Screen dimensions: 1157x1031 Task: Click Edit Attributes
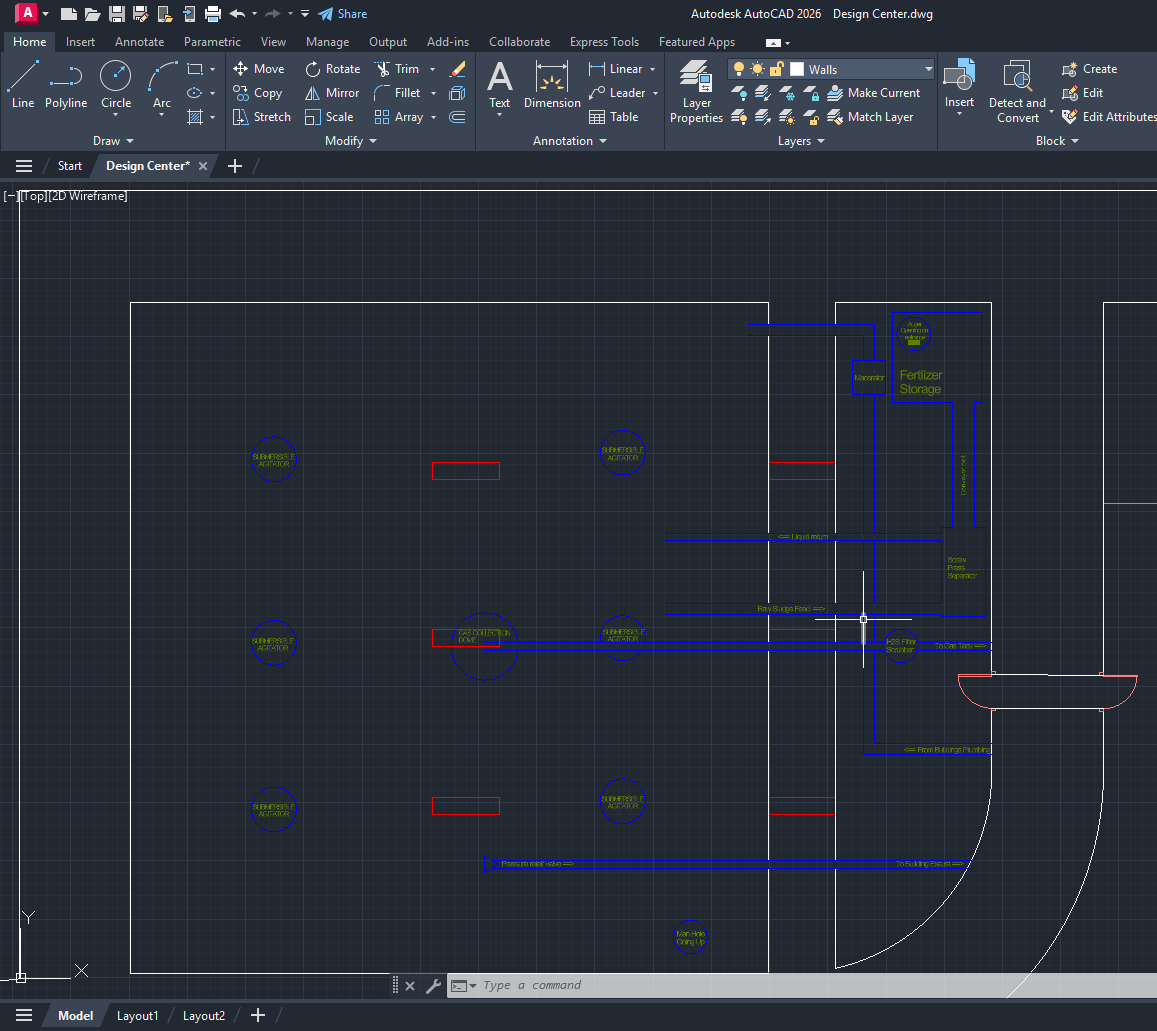click(x=1110, y=117)
